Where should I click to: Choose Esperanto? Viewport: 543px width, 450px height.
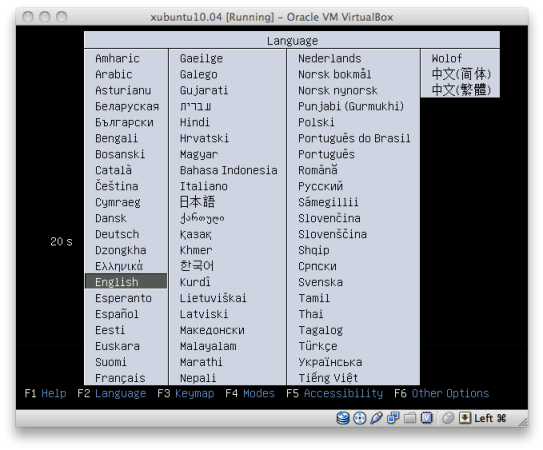pyautogui.click(x=123, y=298)
